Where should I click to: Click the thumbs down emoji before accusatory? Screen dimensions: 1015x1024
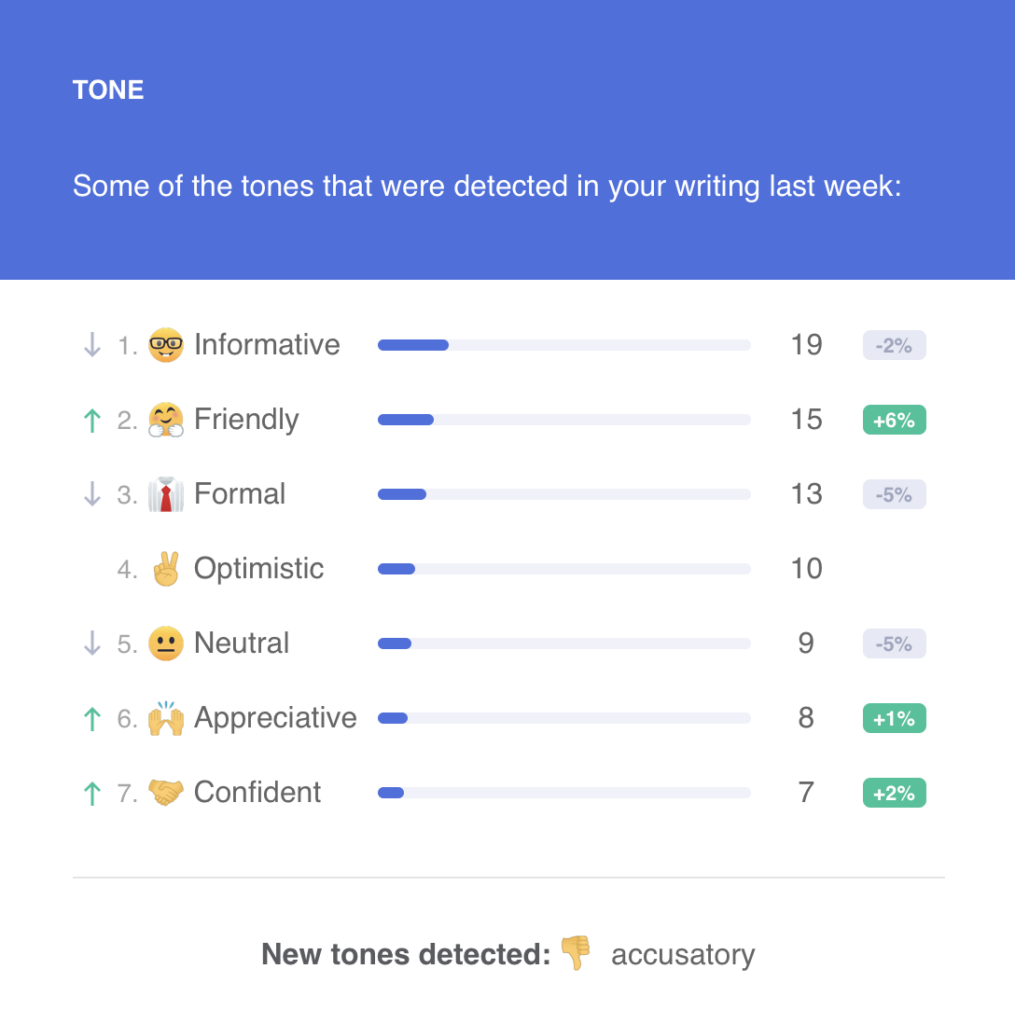575,953
